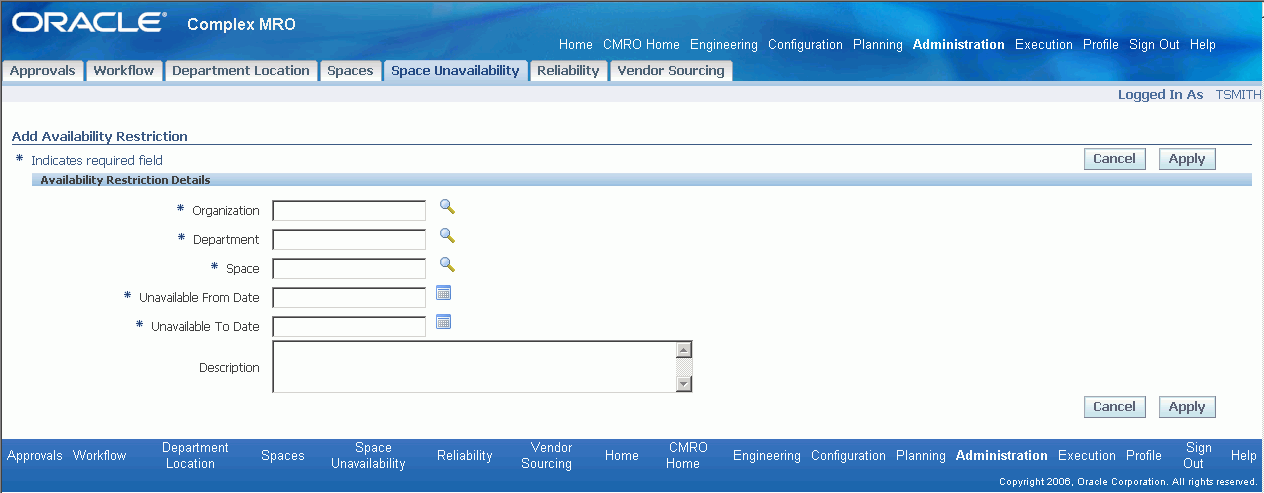Switch to the Approvals tab
This screenshot has height=493, width=1264.
coord(42,71)
